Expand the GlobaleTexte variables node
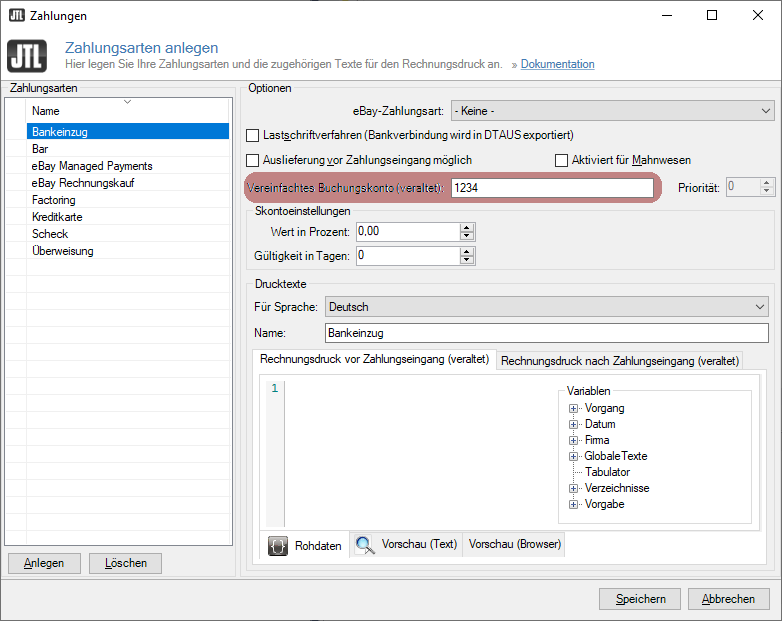Viewport: 782px width, 621px height. point(574,456)
